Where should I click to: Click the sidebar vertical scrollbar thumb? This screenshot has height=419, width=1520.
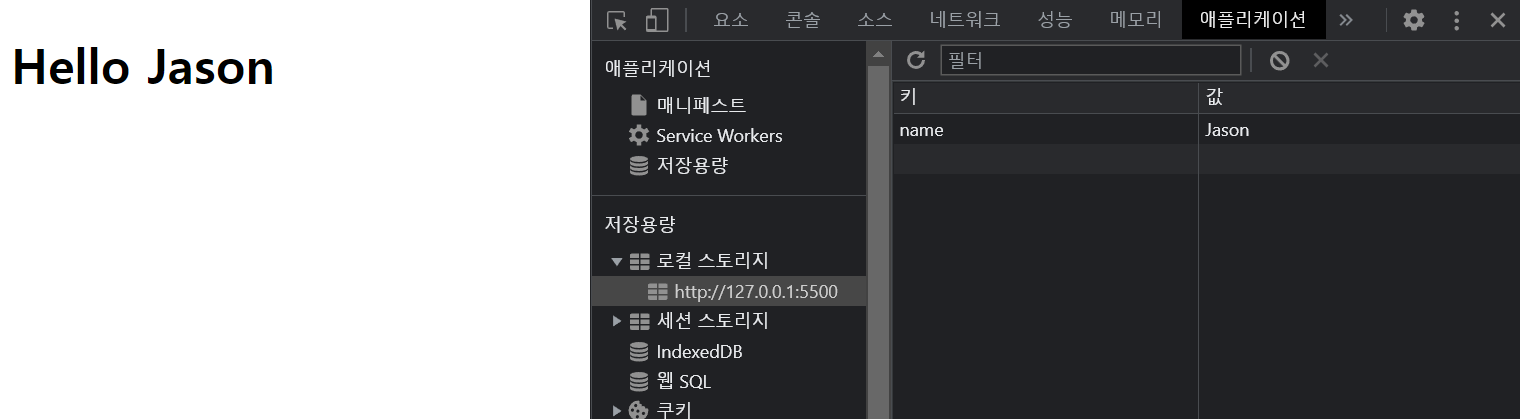coord(878,242)
